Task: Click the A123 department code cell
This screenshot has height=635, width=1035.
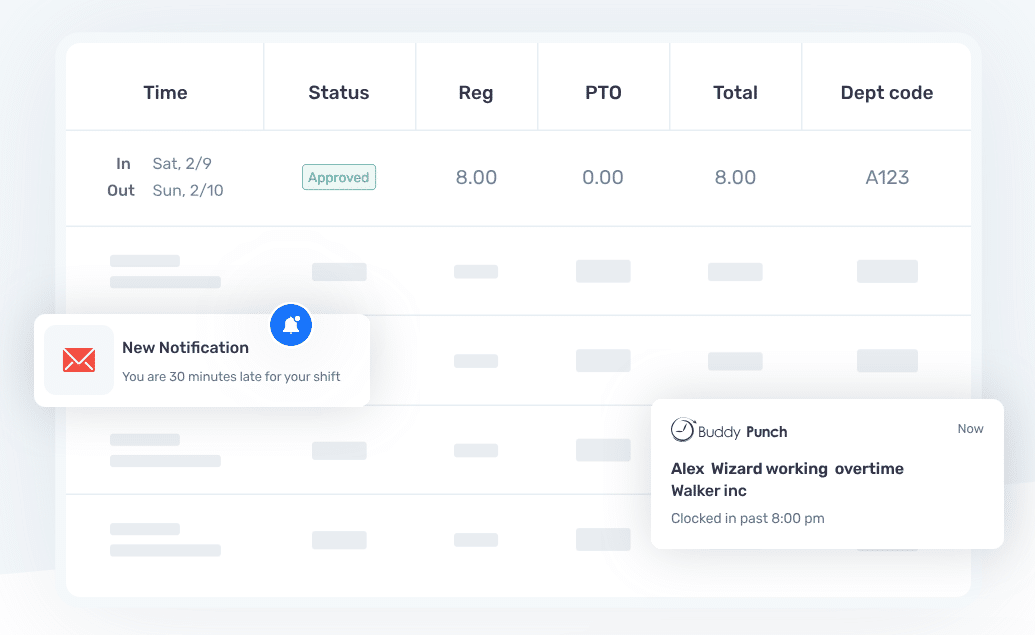Action: pos(887,178)
